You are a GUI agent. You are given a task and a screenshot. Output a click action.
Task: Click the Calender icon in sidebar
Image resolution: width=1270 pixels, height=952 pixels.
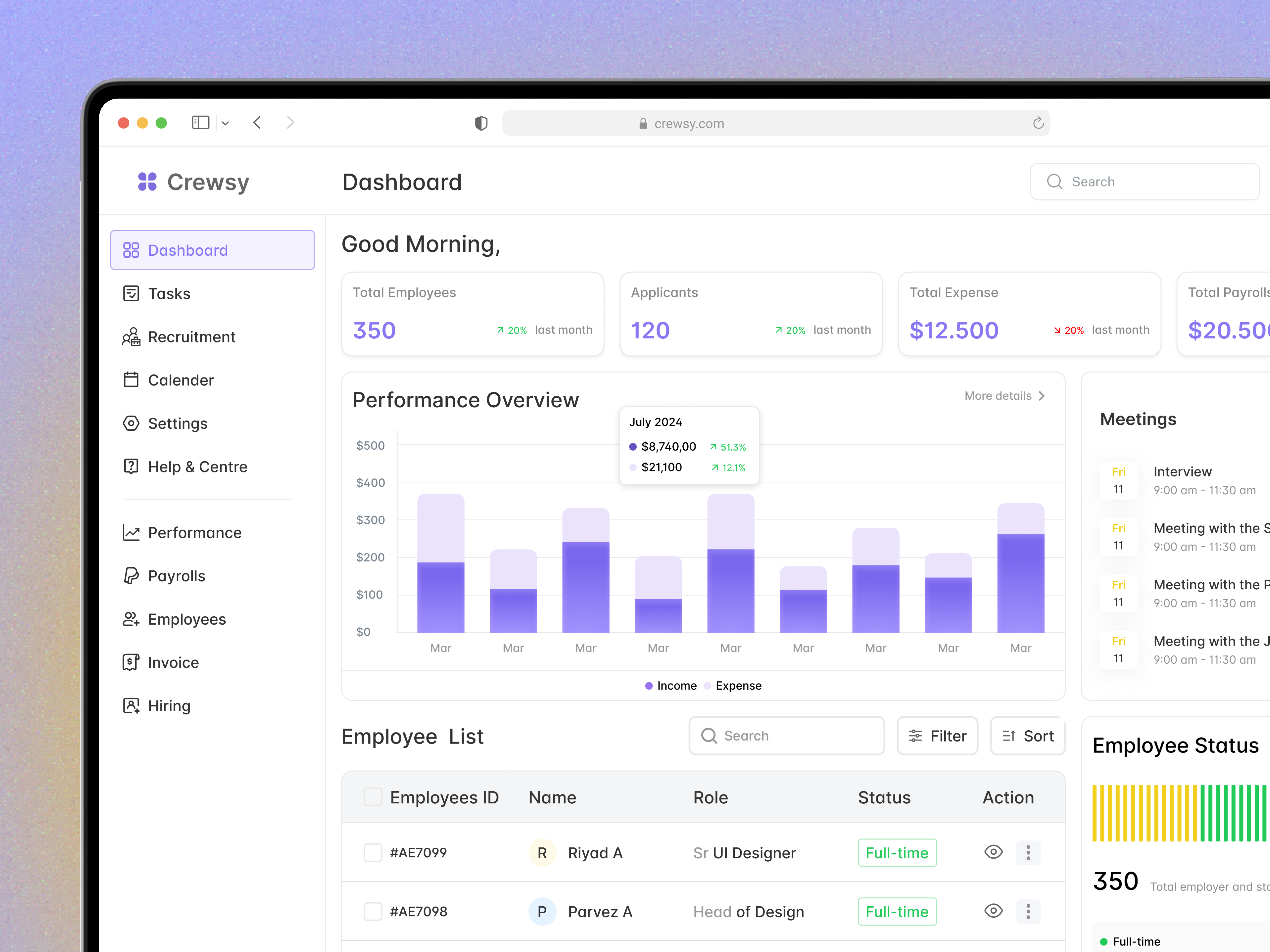click(x=131, y=380)
